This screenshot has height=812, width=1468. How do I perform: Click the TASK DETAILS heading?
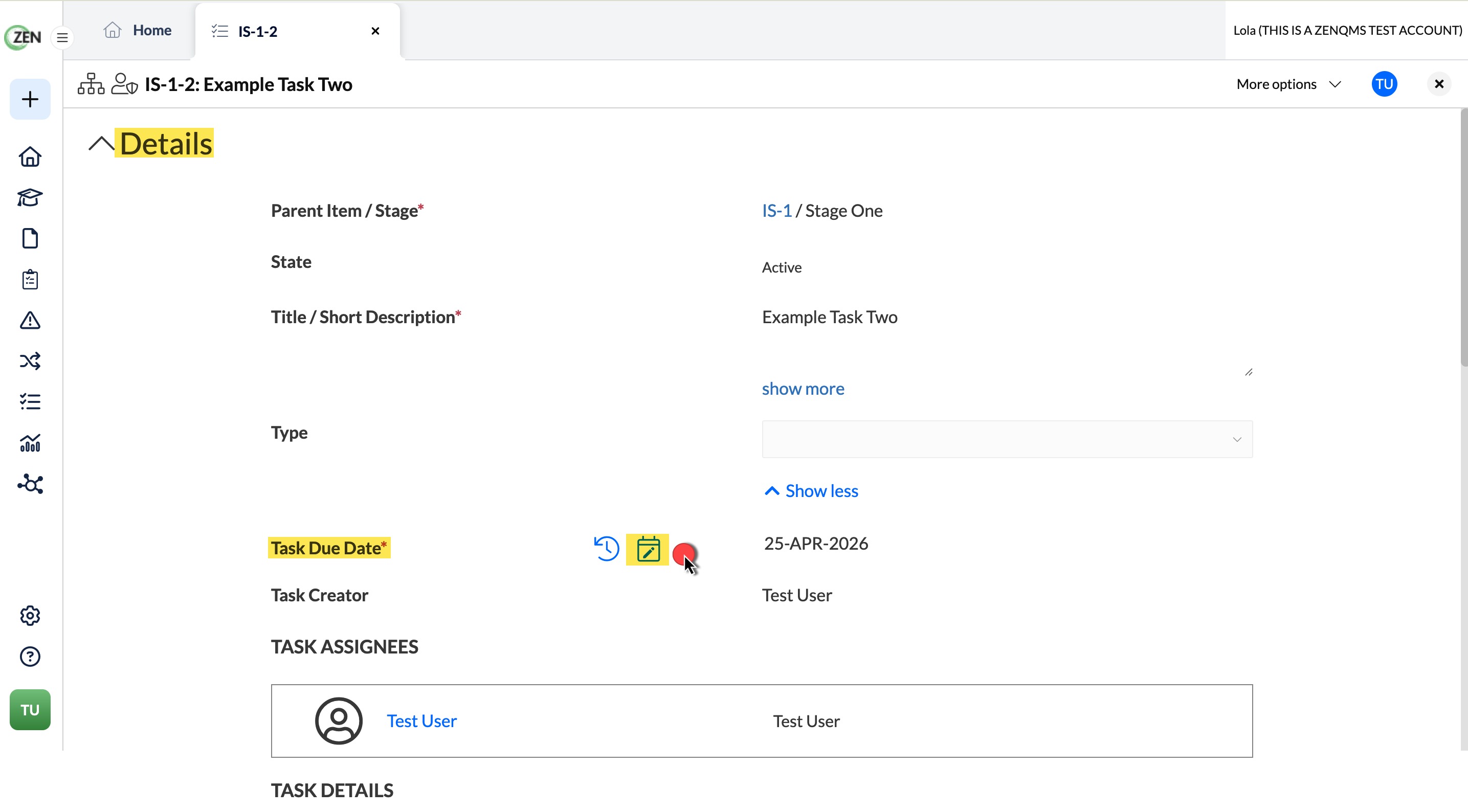point(331,791)
